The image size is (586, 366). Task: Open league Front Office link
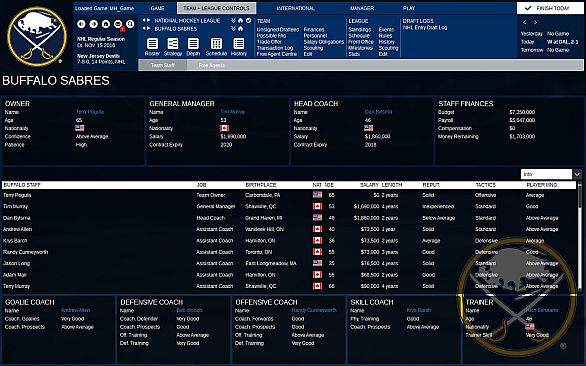tap(361, 42)
